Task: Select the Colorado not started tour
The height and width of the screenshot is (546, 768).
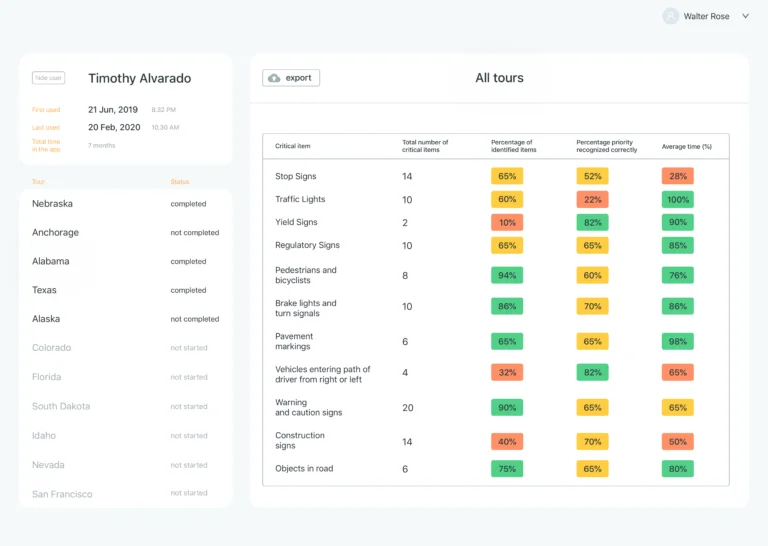Action: pyautogui.click(x=52, y=348)
